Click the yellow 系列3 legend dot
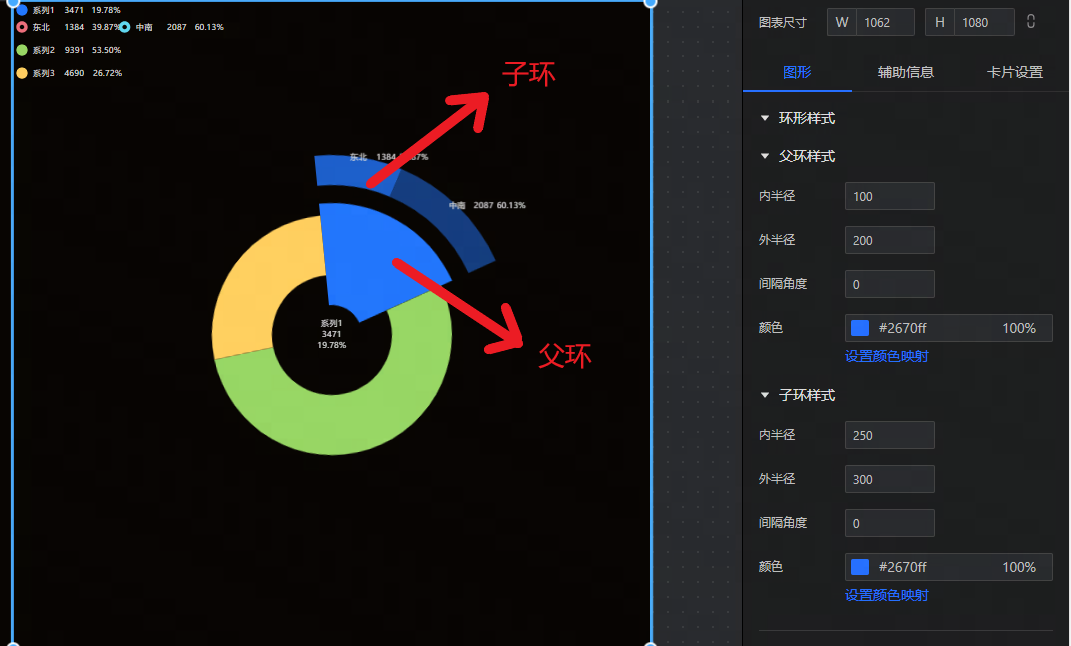Viewport: 1071px width, 646px height. coord(22,73)
